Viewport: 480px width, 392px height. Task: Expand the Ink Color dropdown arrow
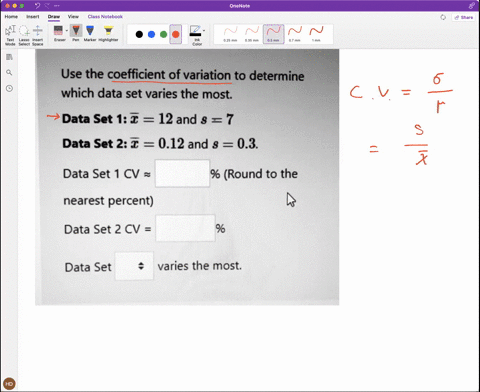204,31
